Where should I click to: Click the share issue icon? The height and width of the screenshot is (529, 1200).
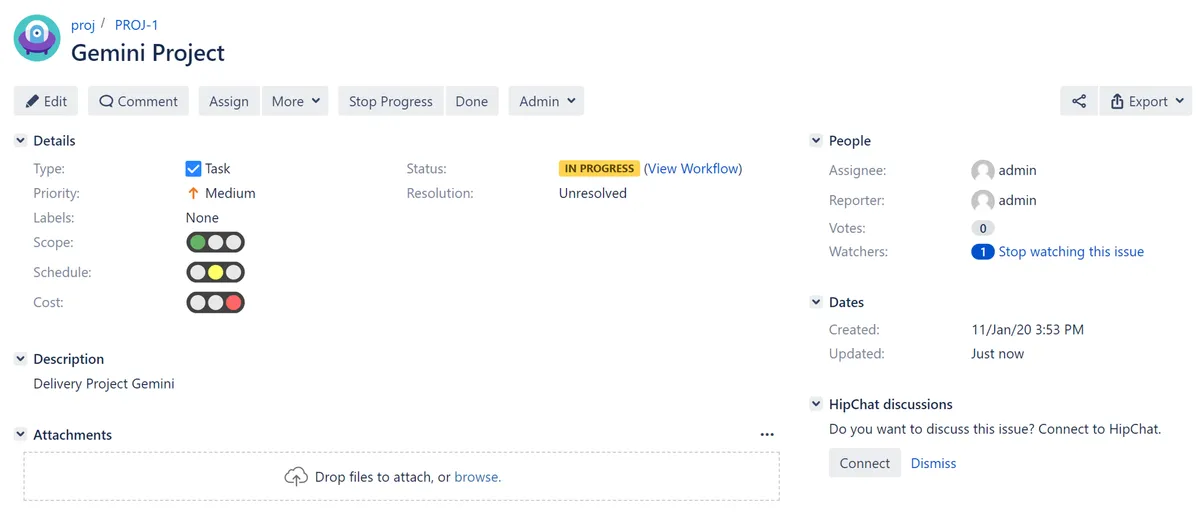1079,101
